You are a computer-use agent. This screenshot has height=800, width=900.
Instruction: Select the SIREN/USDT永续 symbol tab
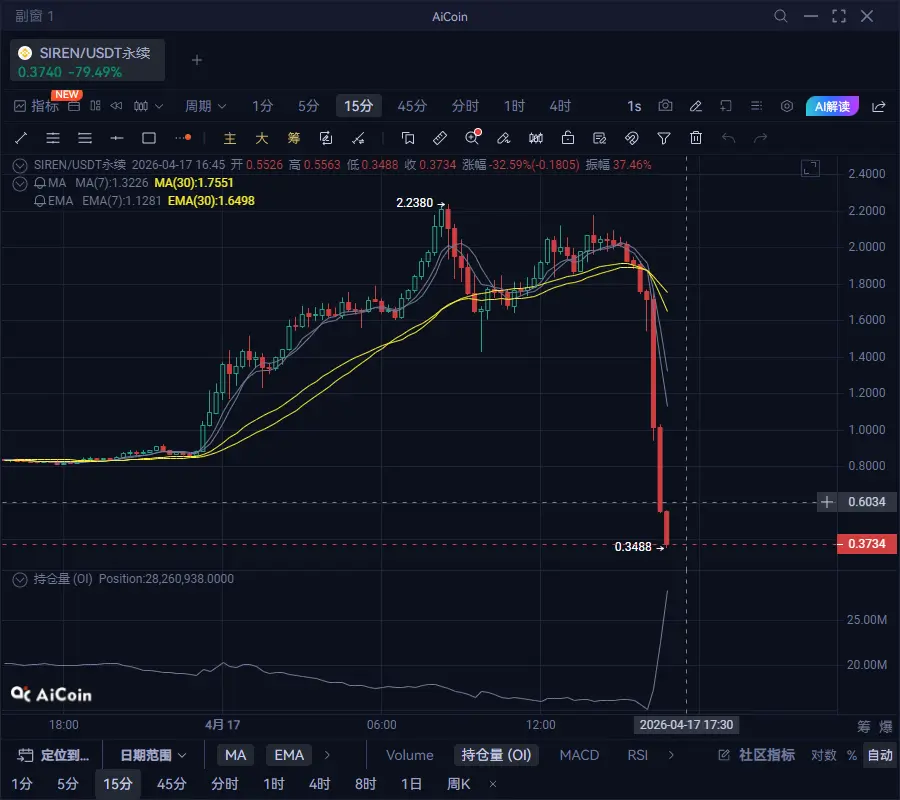87,60
